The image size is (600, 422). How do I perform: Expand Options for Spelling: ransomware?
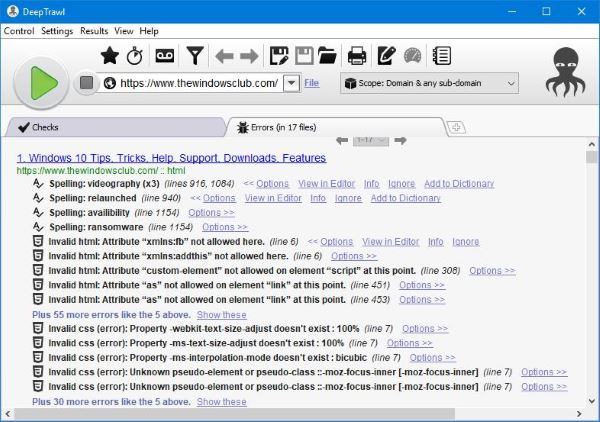(x=225, y=227)
